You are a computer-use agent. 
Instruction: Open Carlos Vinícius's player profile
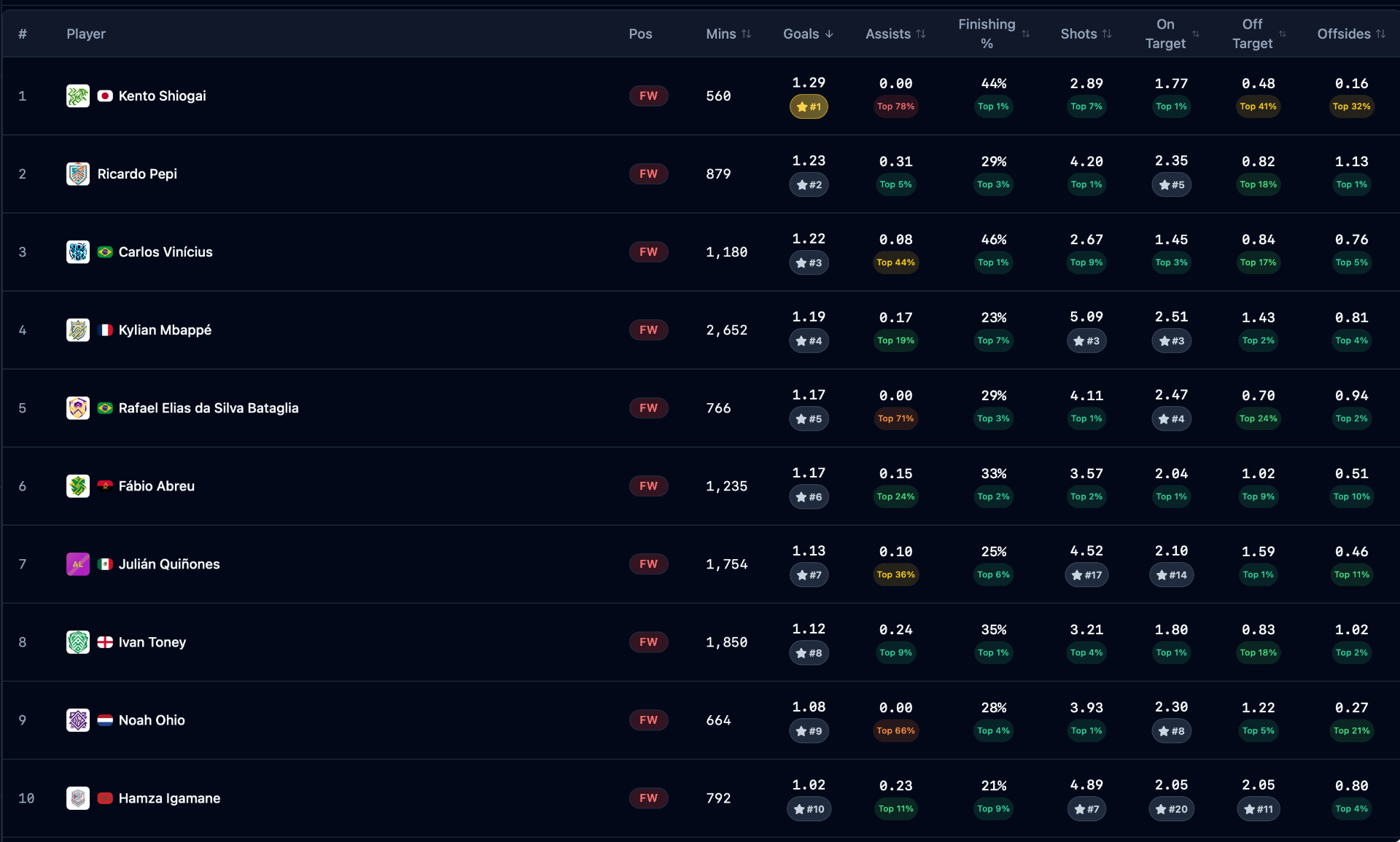coord(165,252)
